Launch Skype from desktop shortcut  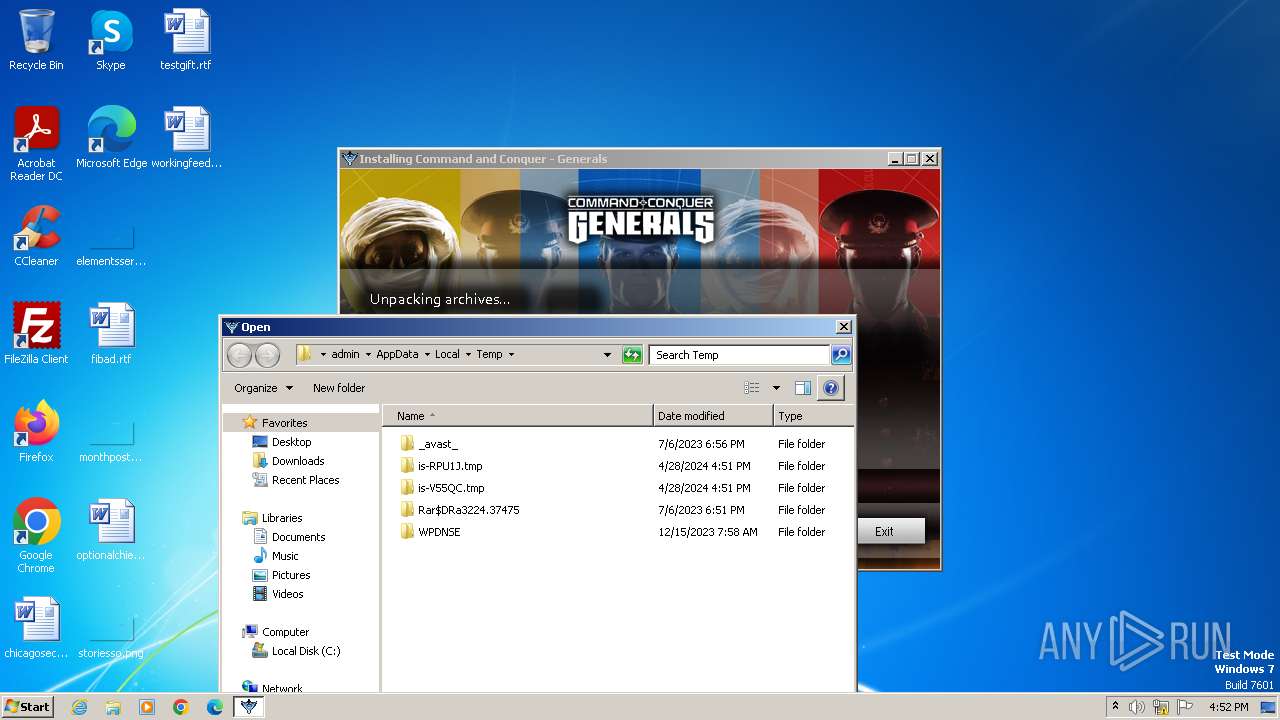(x=110, y=40)
